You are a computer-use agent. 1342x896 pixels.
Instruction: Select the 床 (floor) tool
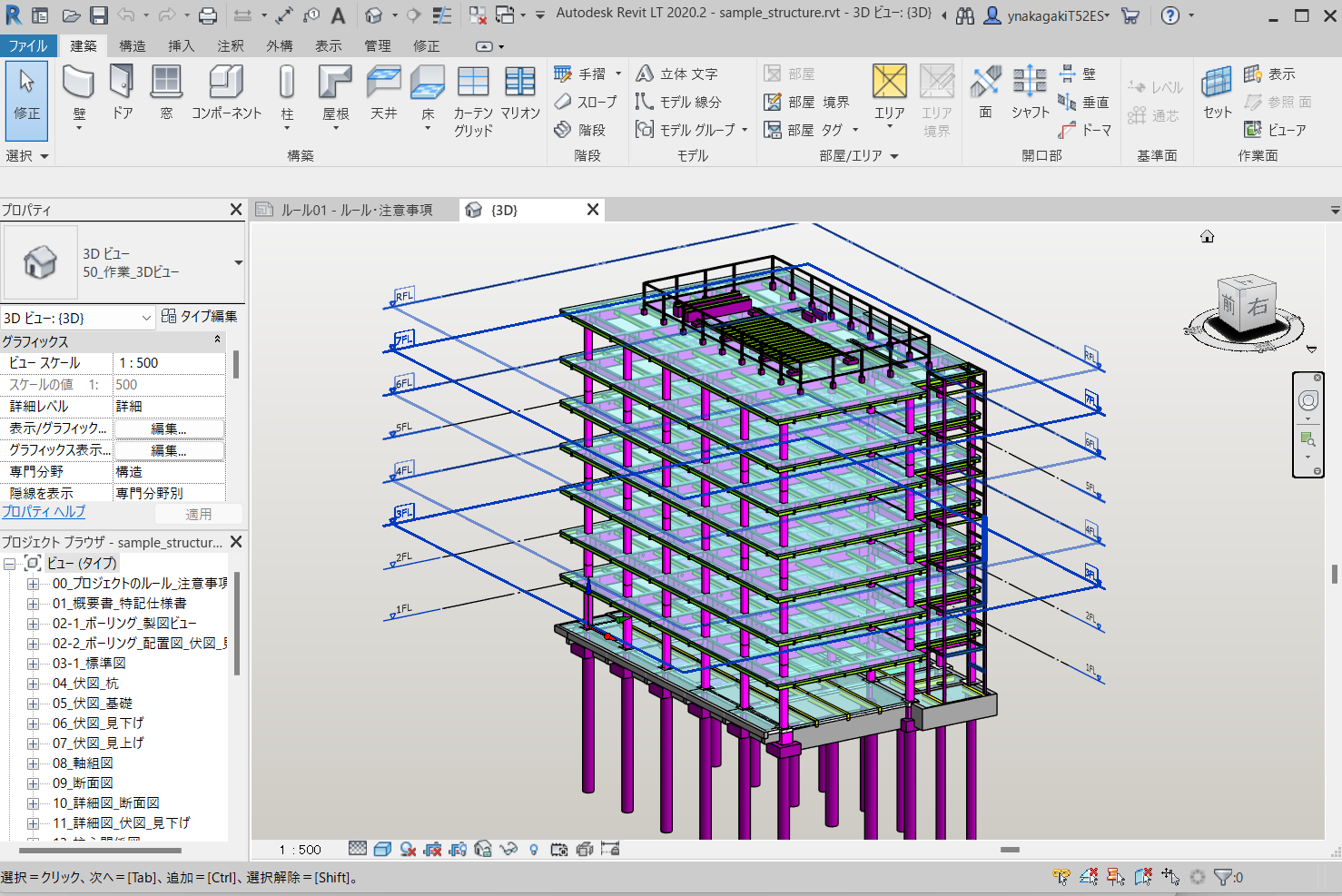click(x=428, y=99)
